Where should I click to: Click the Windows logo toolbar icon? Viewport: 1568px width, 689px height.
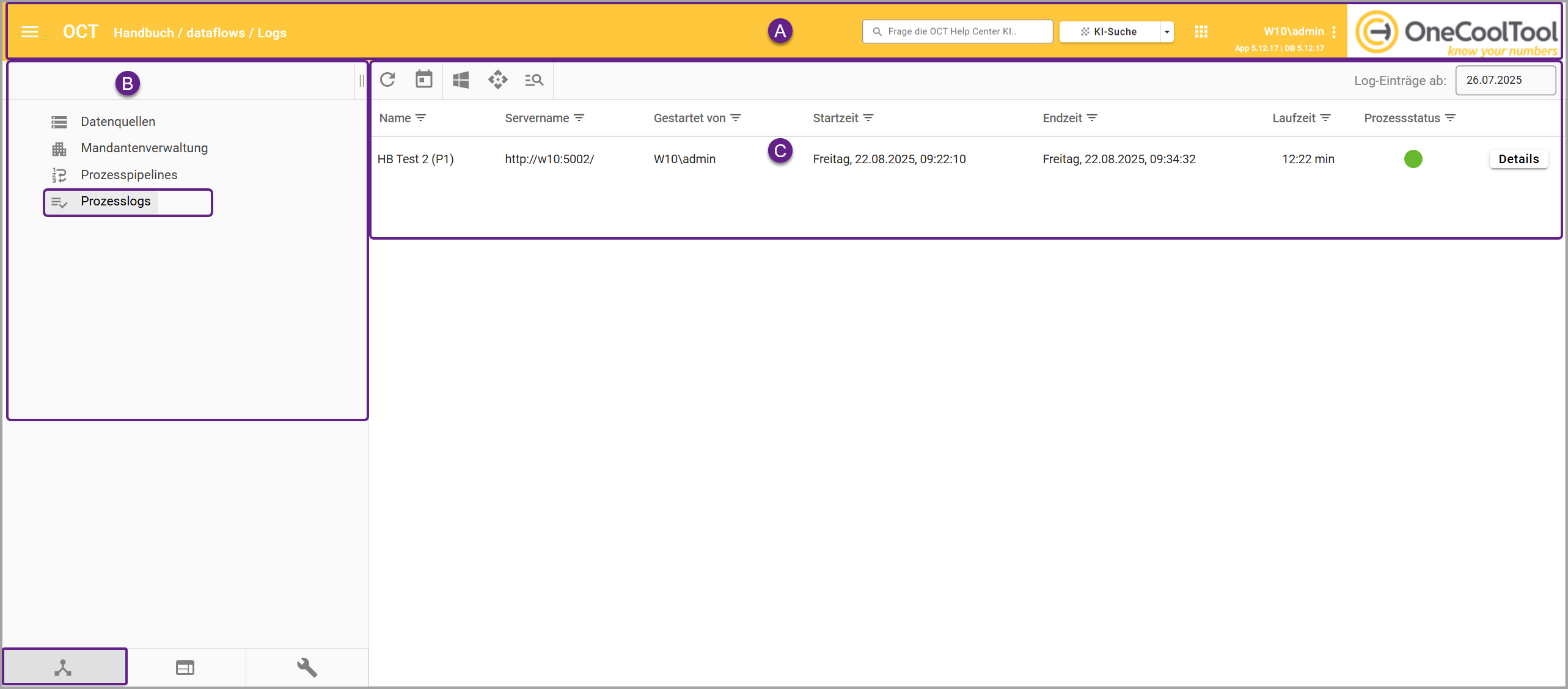[x=461, y=80]
